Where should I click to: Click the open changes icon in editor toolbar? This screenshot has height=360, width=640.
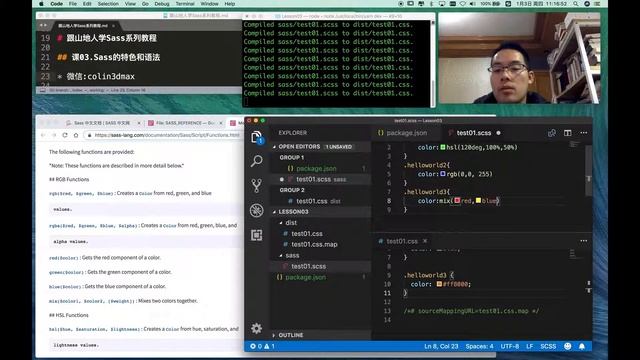click(552, 133)
